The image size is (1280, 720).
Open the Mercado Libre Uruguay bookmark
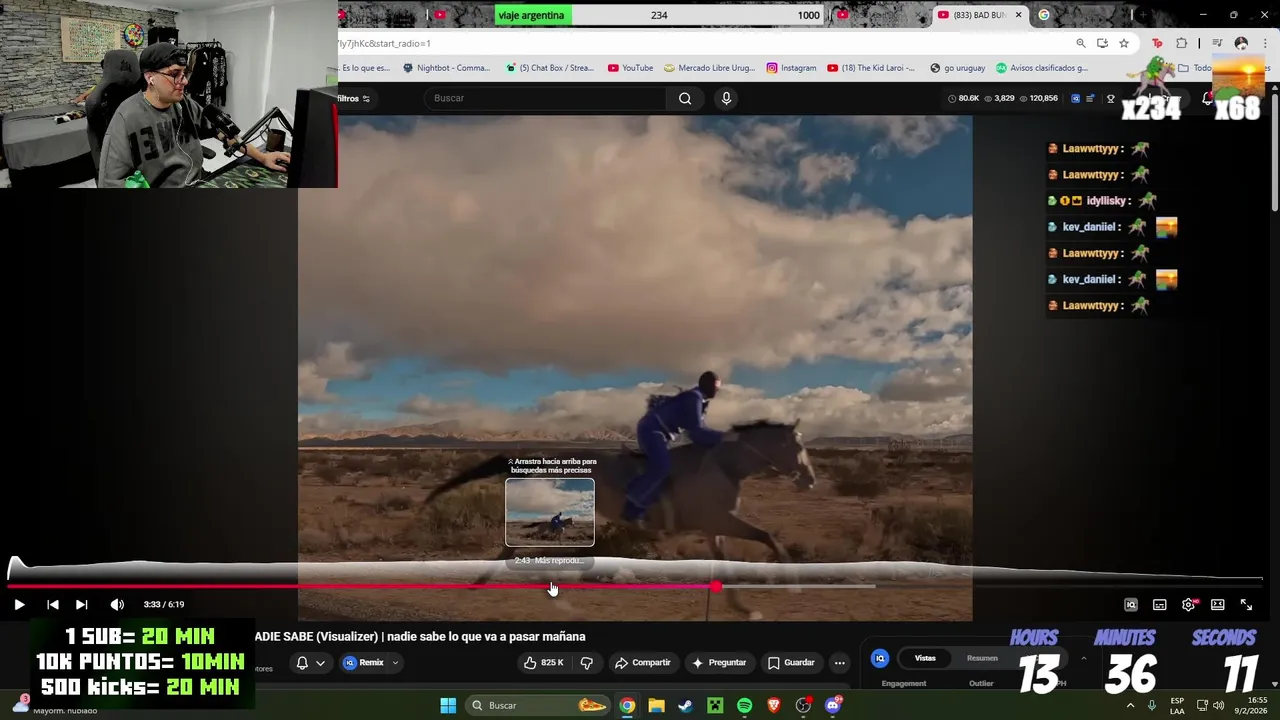pyautogui.click(x=709, y=68)
